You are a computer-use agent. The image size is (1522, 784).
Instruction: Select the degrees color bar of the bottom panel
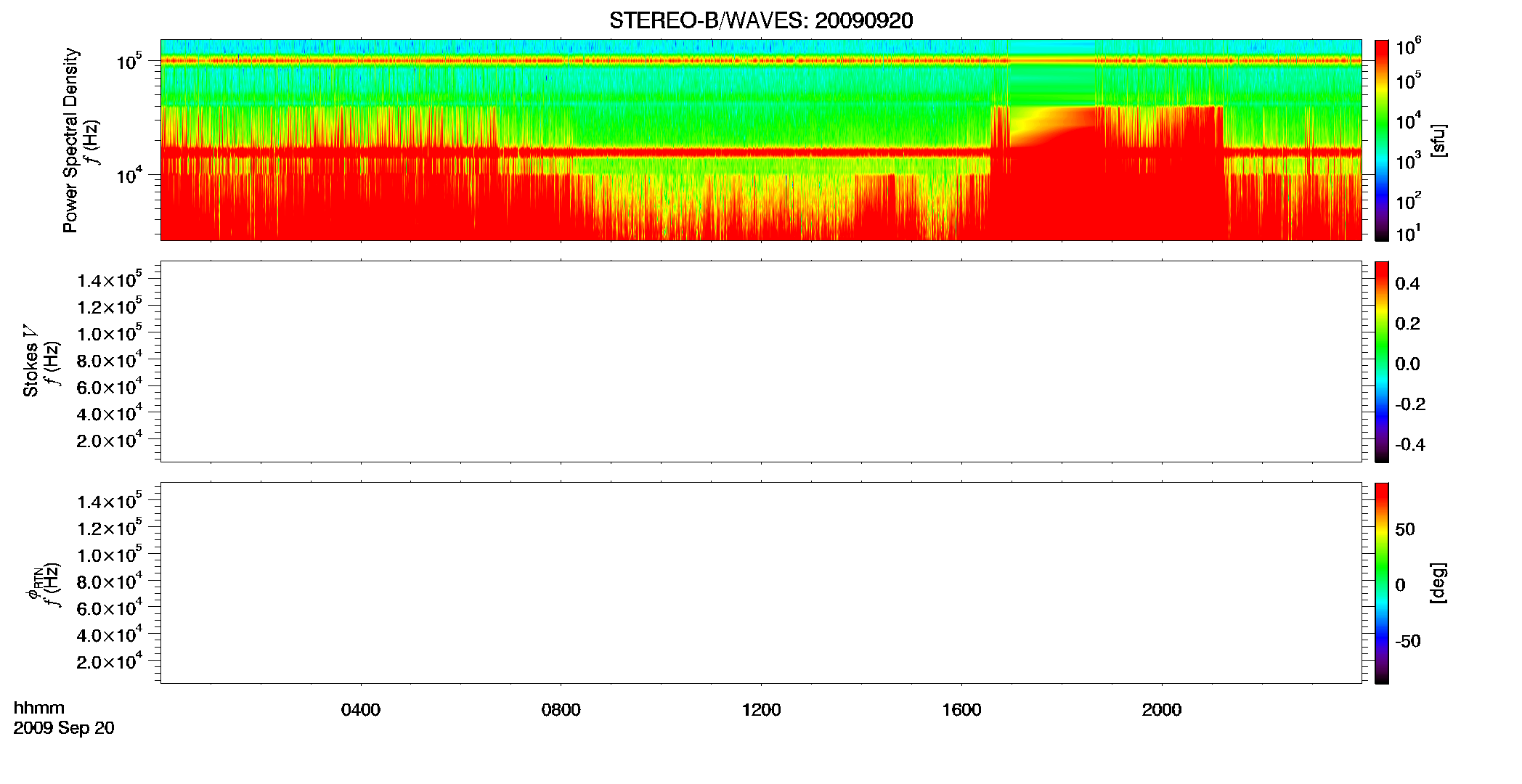point(1382,583)
